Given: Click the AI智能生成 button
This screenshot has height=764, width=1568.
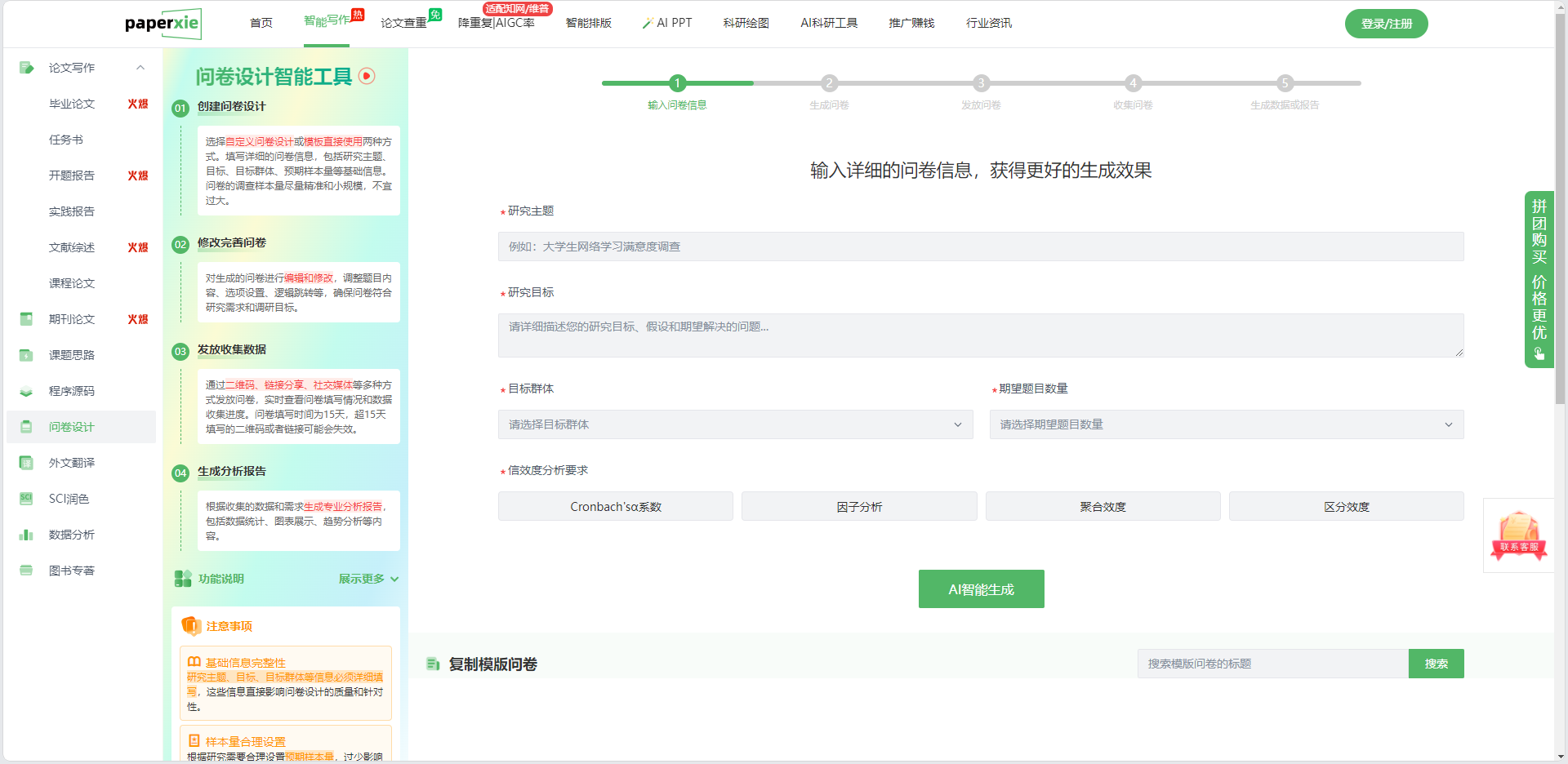Looking at the screenshot, I should coord(981,589).
